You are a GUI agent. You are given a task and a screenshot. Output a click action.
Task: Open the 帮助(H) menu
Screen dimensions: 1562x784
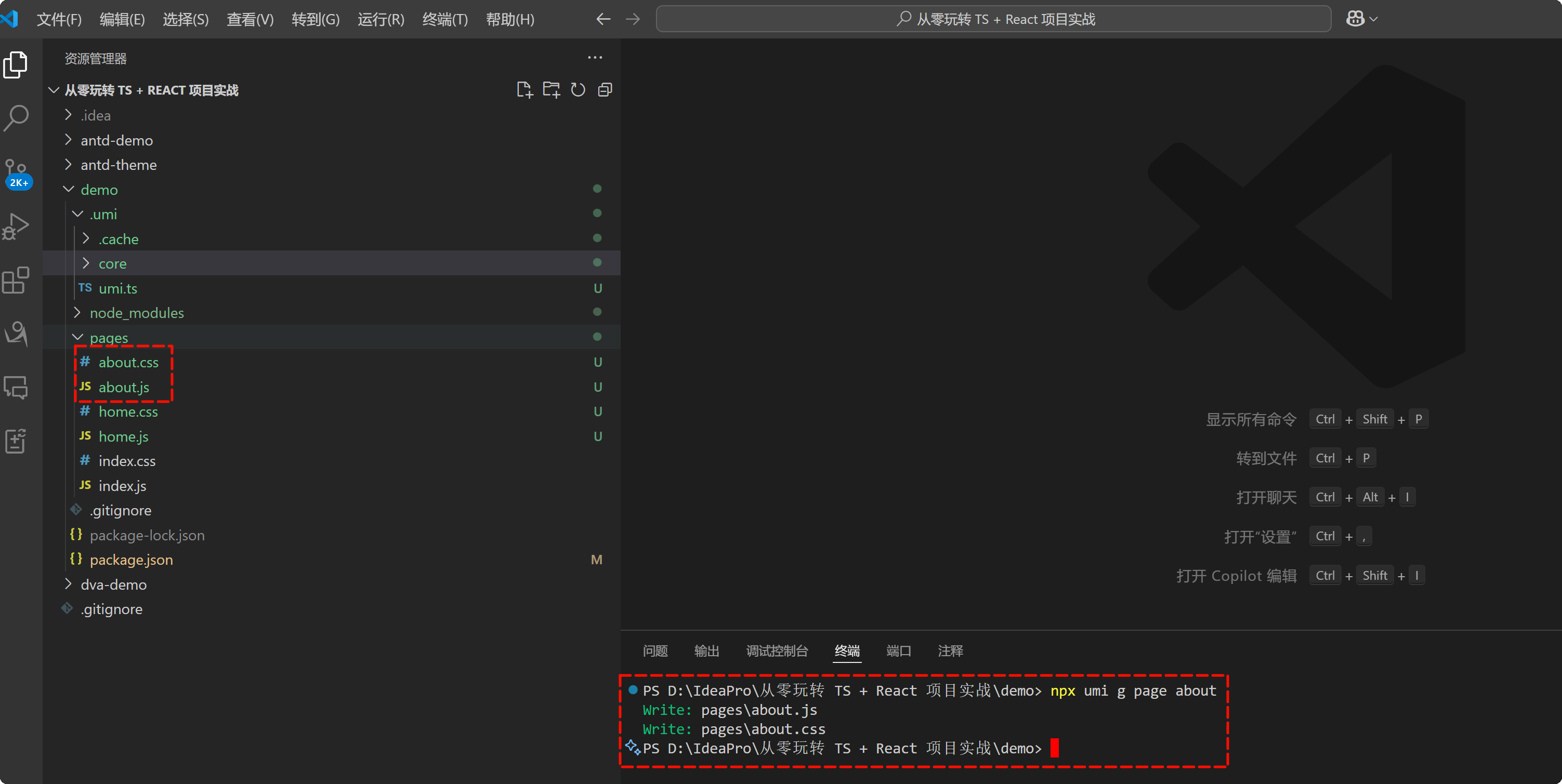click(x=510, y=19)
